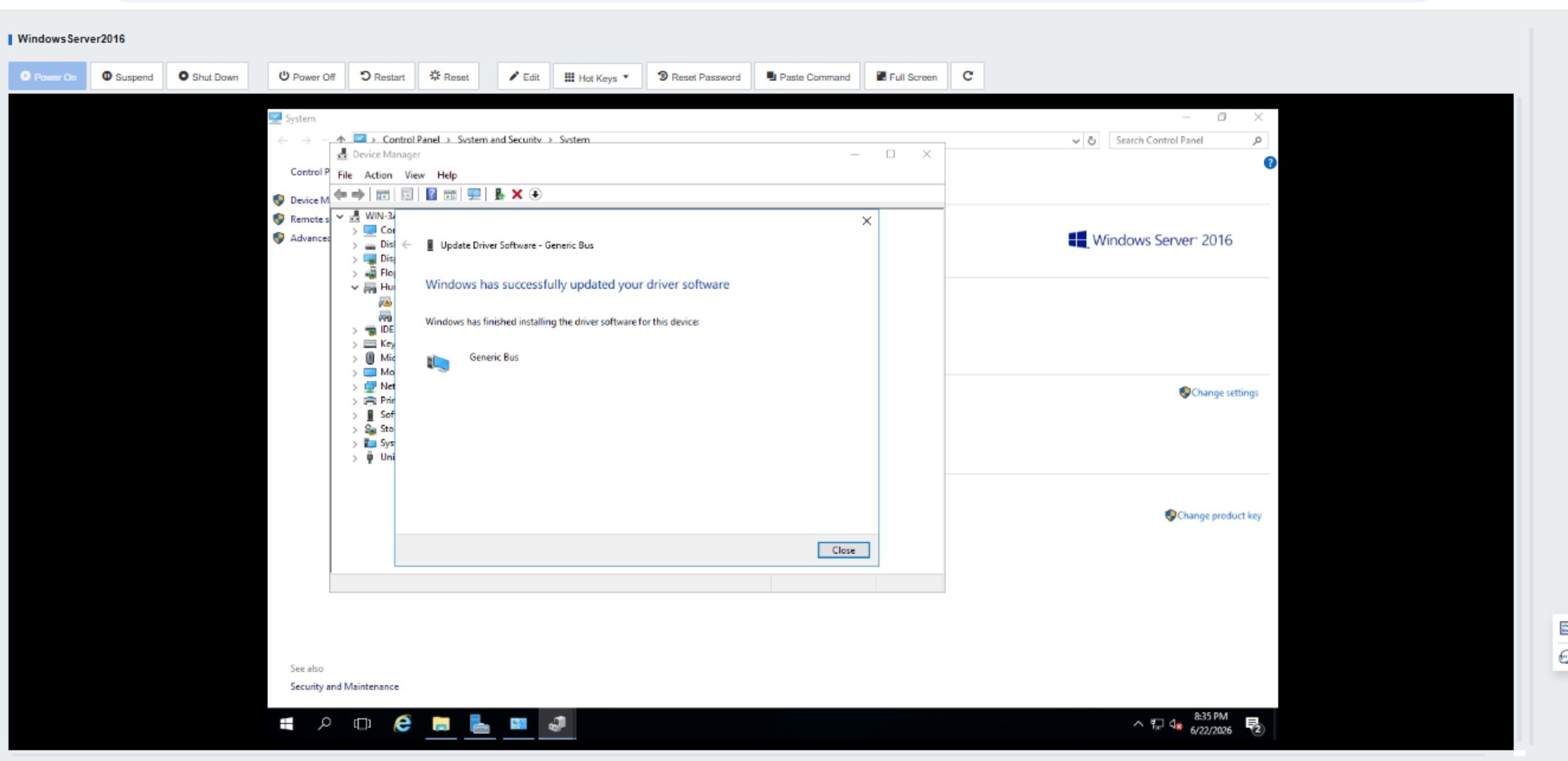
Task: Open Task View from the taskbar
Action: (x=362, y=724)
